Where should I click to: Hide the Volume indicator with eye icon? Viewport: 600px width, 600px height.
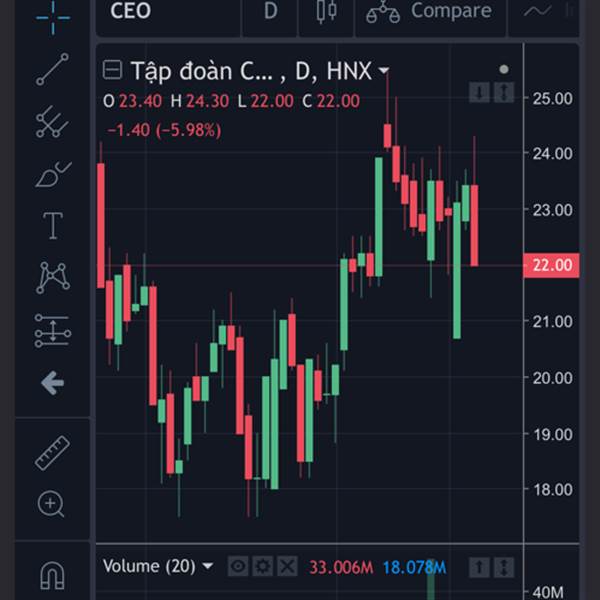coord(238,566)
